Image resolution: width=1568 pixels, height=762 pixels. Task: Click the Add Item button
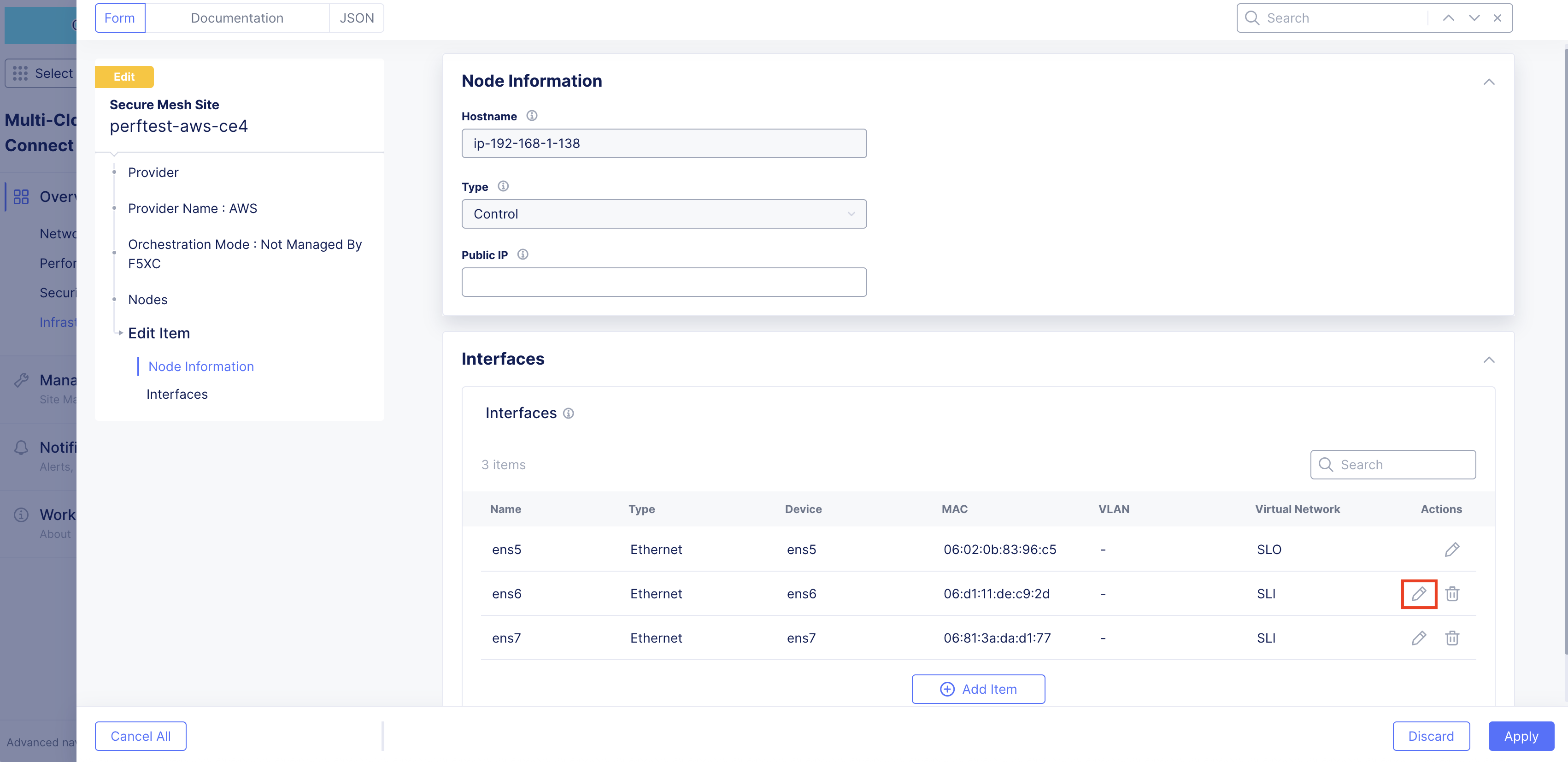[x=978, y=688]
